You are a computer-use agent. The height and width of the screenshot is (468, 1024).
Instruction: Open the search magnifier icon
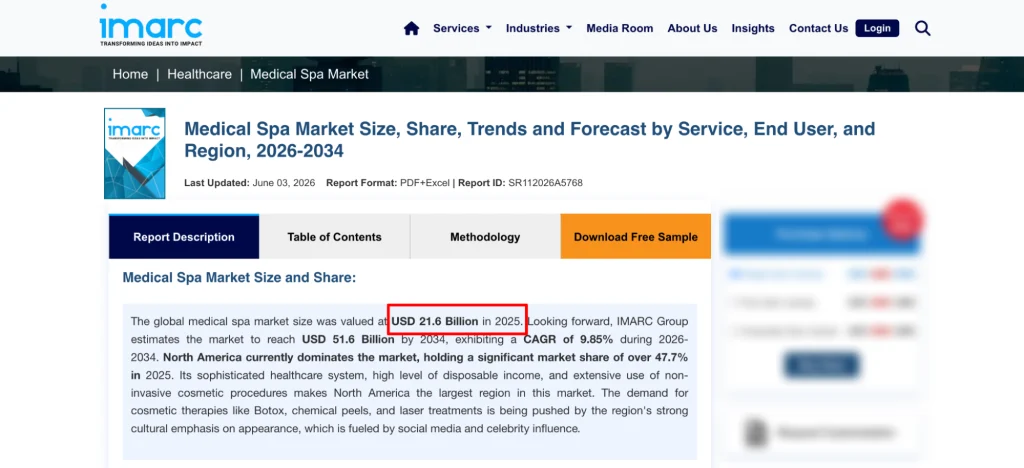(x=922, y=28)
